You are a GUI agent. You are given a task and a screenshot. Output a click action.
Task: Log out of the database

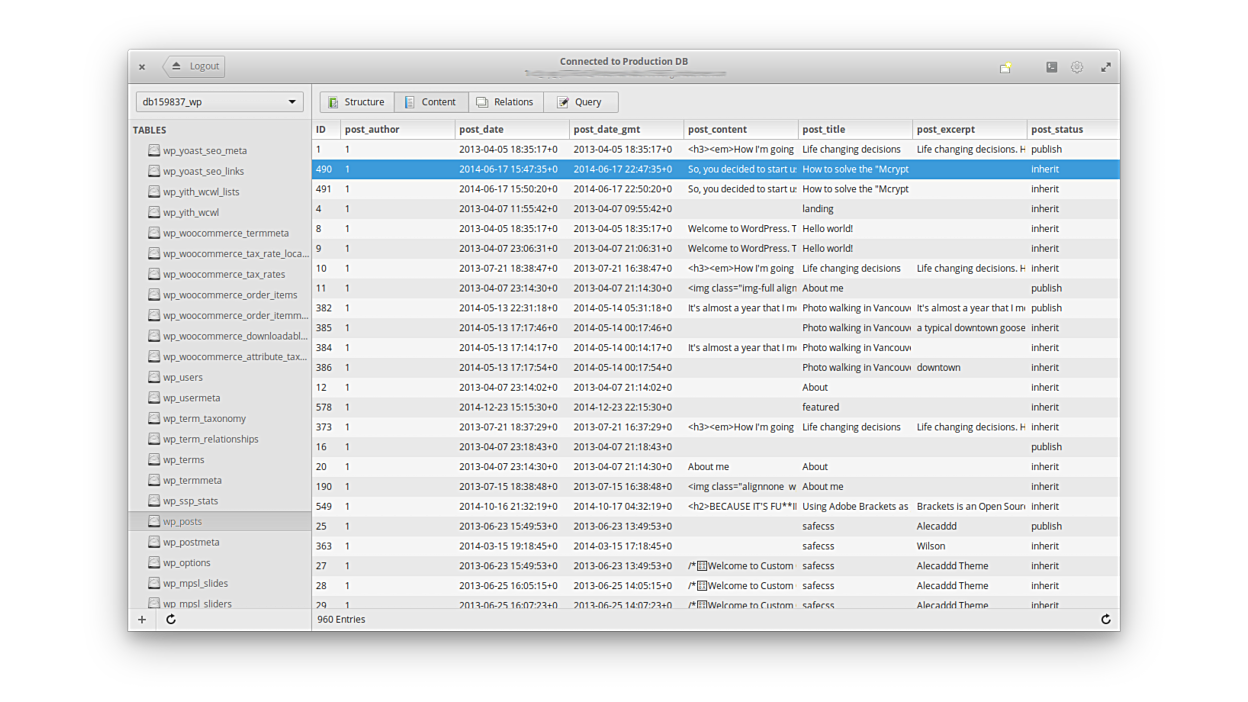point(195,66)
